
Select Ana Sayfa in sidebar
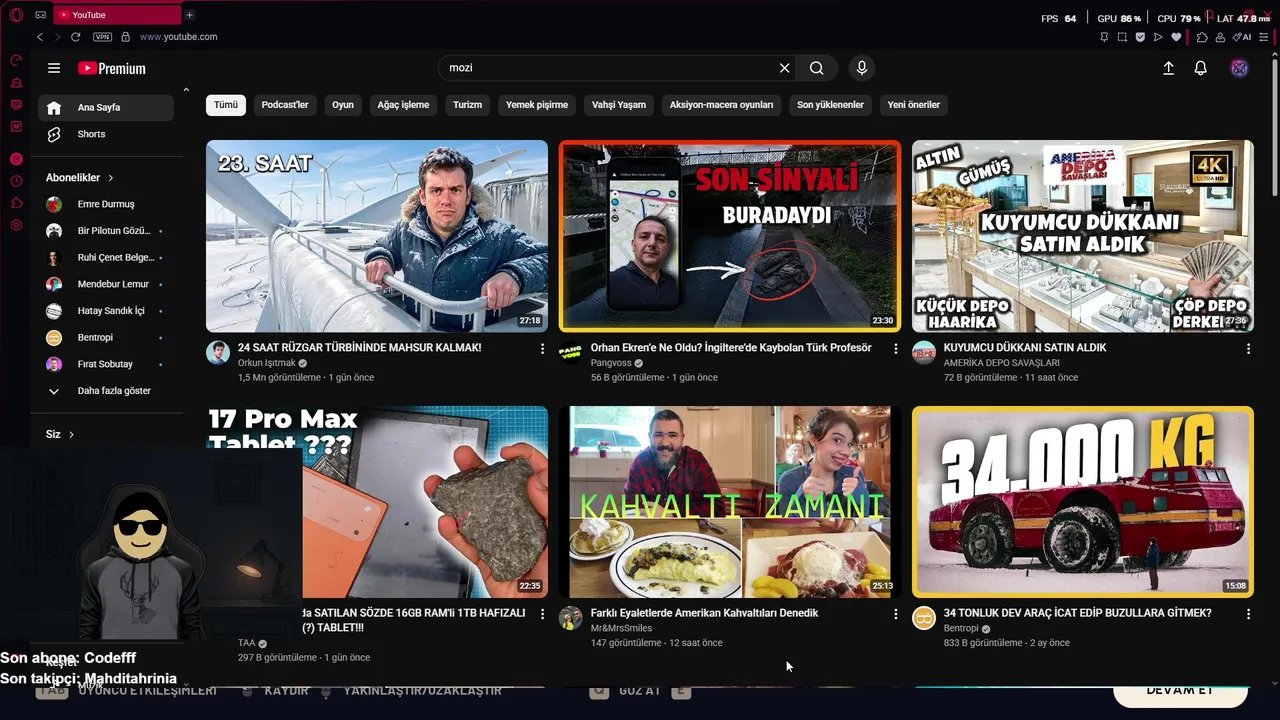coord(106,108)
